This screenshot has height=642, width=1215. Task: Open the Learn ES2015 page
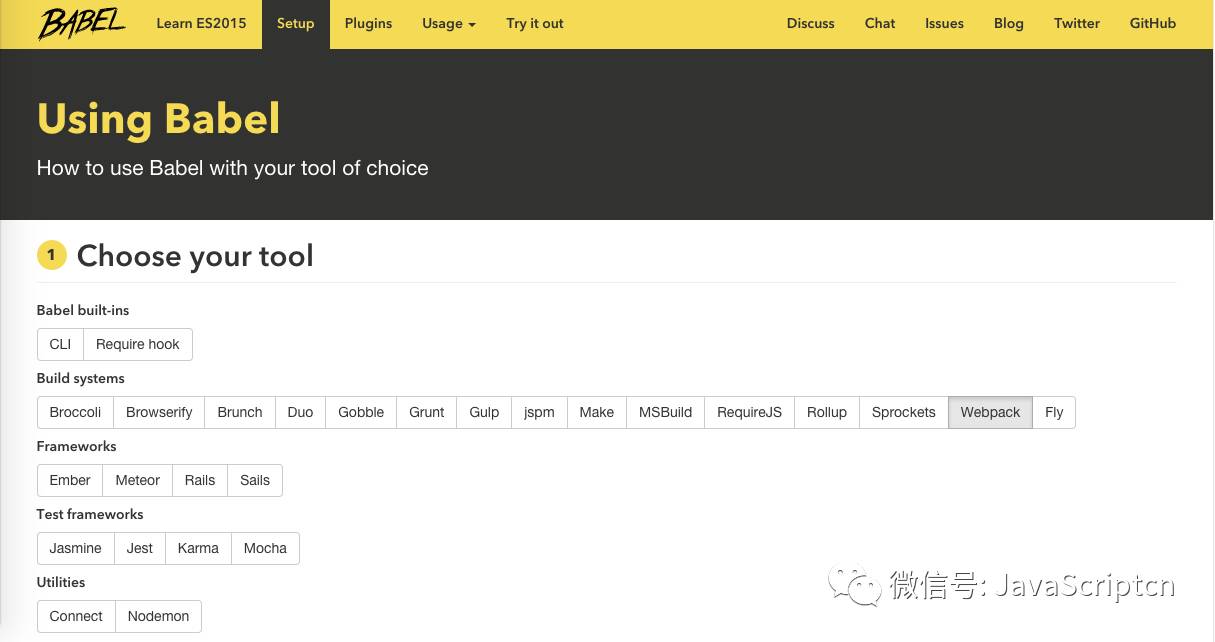click(201, 23)
